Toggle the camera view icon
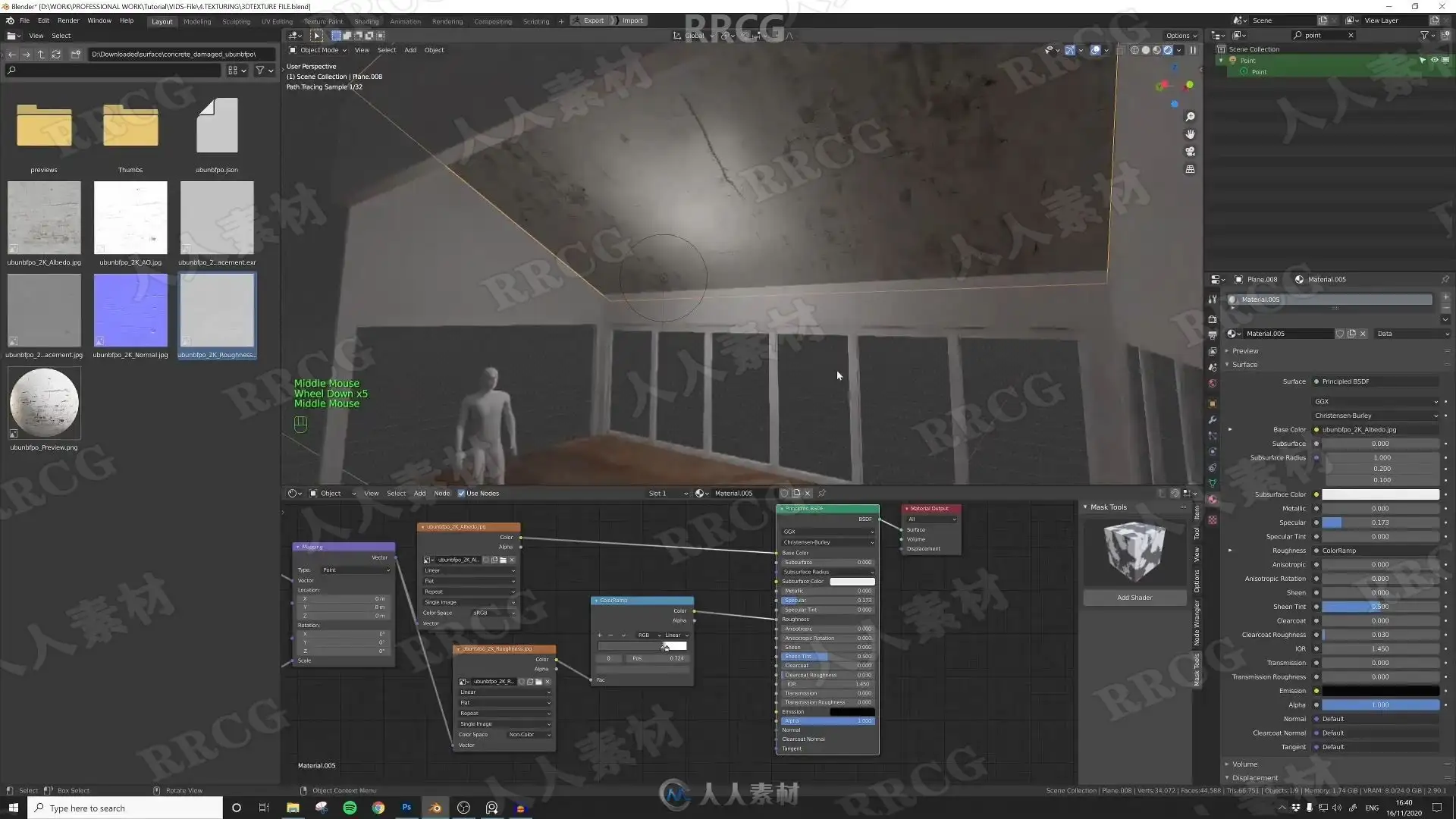 [1190, 152]
